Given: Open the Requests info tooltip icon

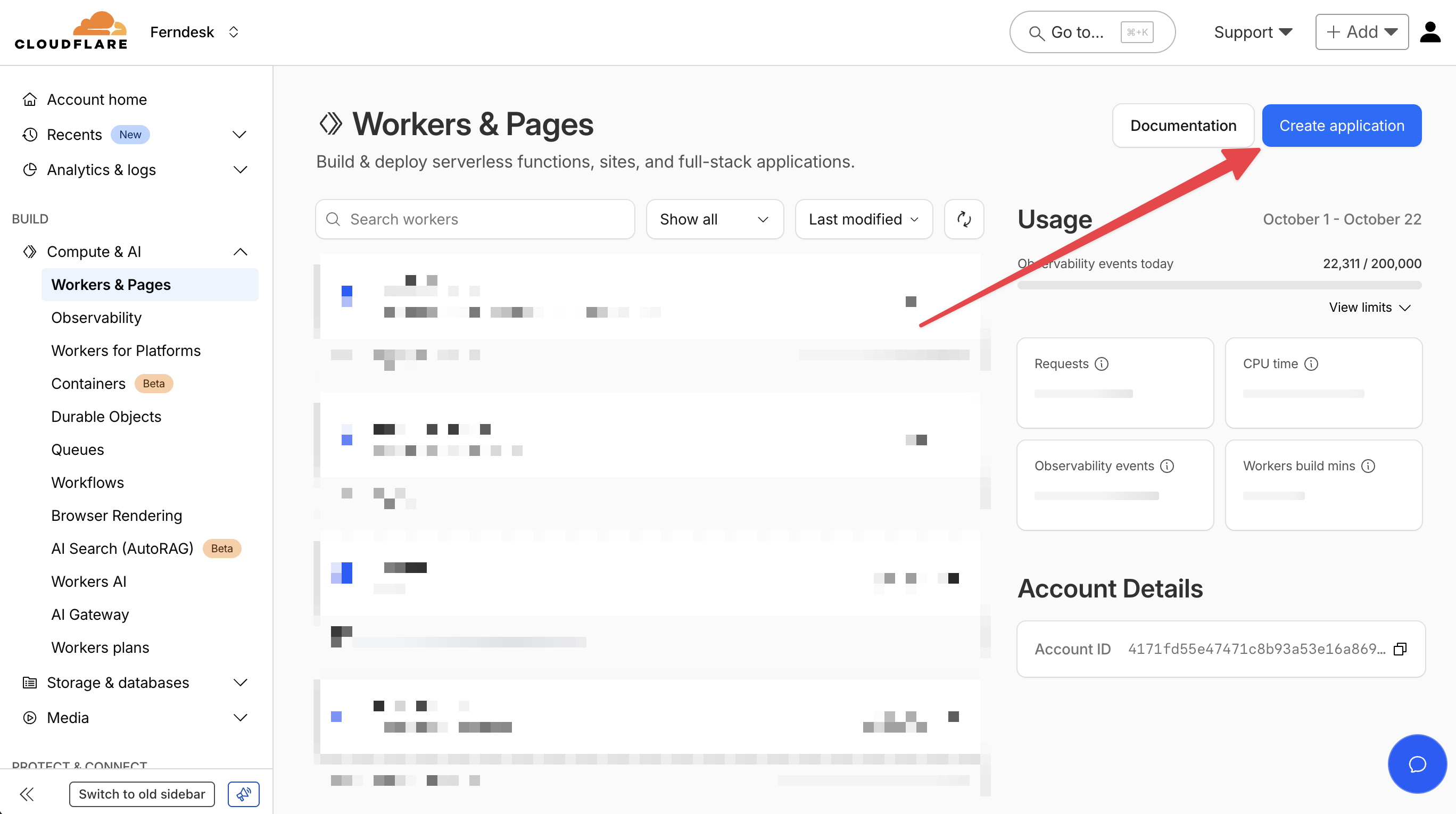Looking at the screenshot, I should click(x=1102, y=364).
